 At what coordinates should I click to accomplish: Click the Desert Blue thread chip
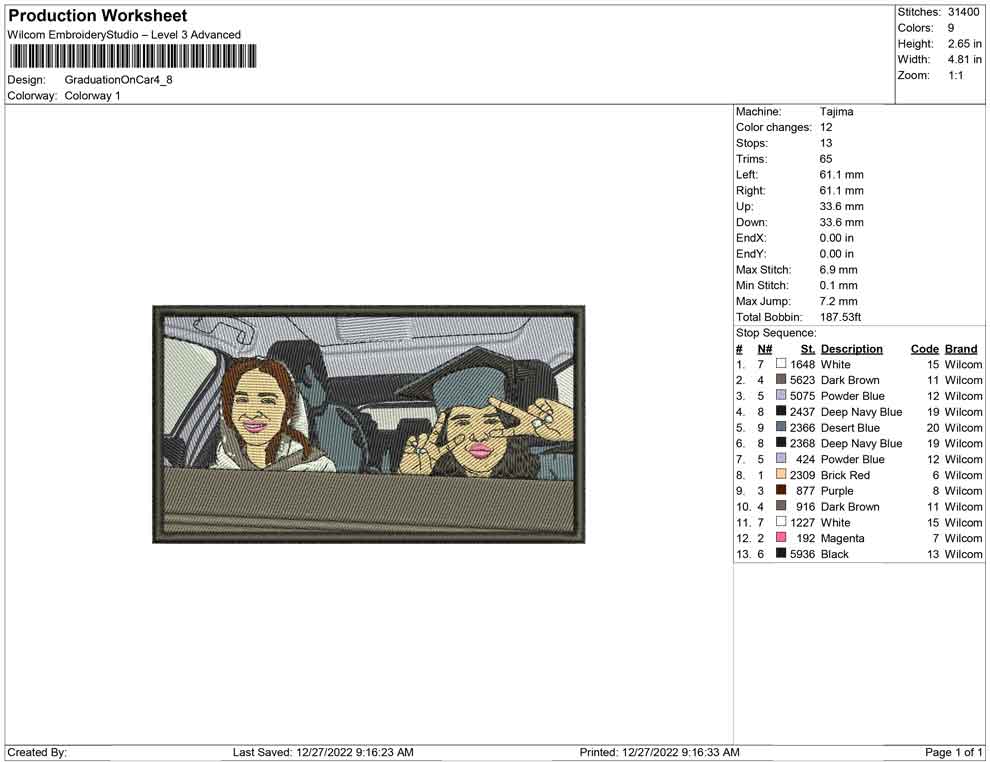(781, 427)
